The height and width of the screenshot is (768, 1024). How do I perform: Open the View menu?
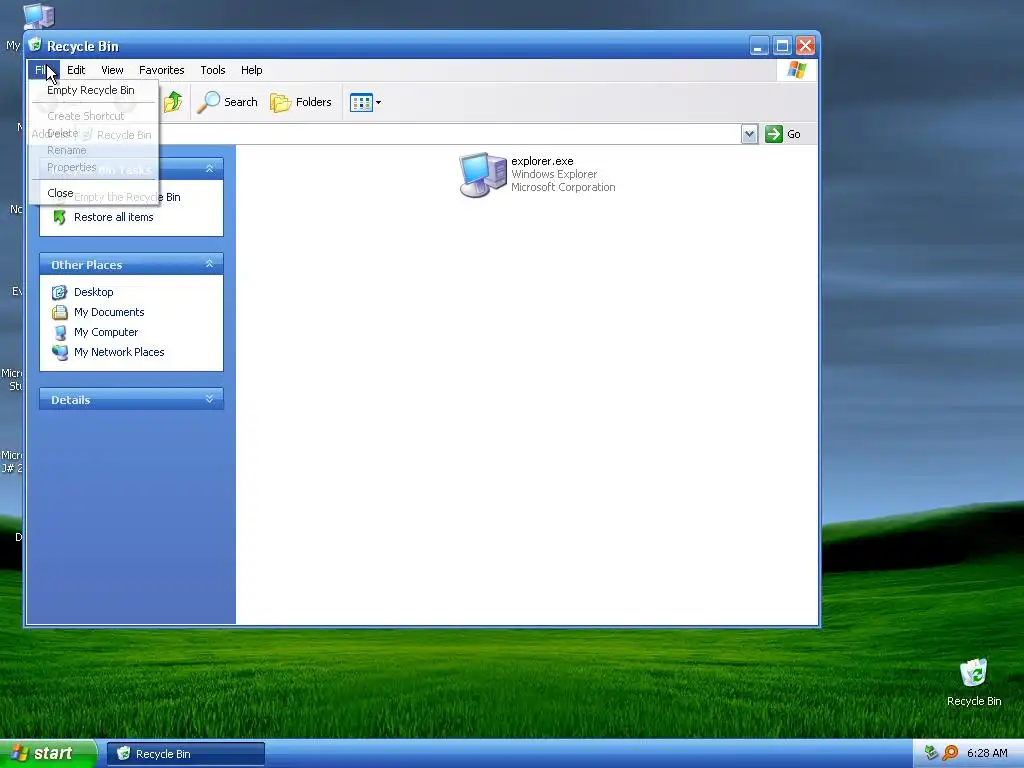tap(112, 70)
